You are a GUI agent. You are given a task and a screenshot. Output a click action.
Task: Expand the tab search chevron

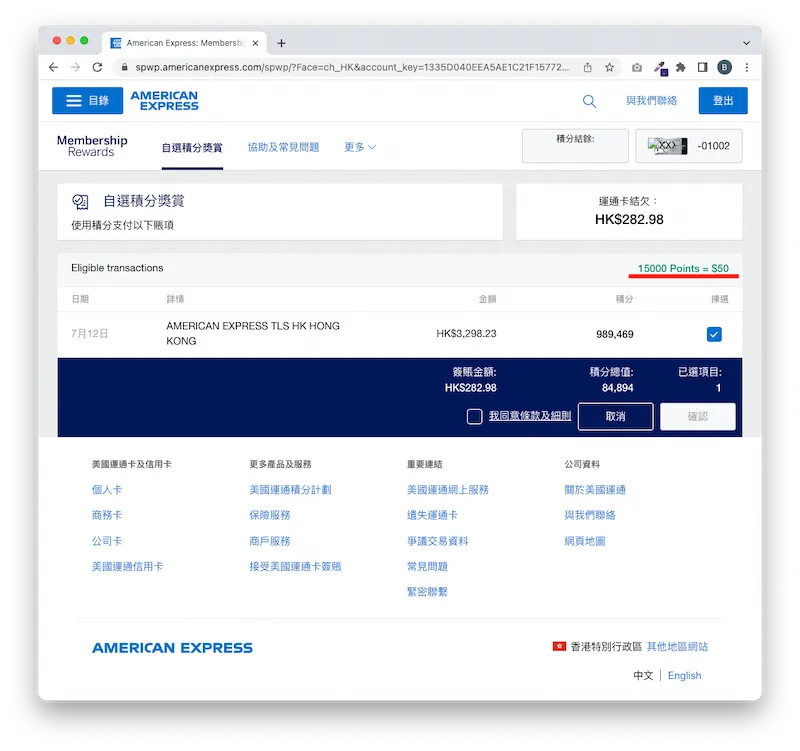[x=746, y=43]
